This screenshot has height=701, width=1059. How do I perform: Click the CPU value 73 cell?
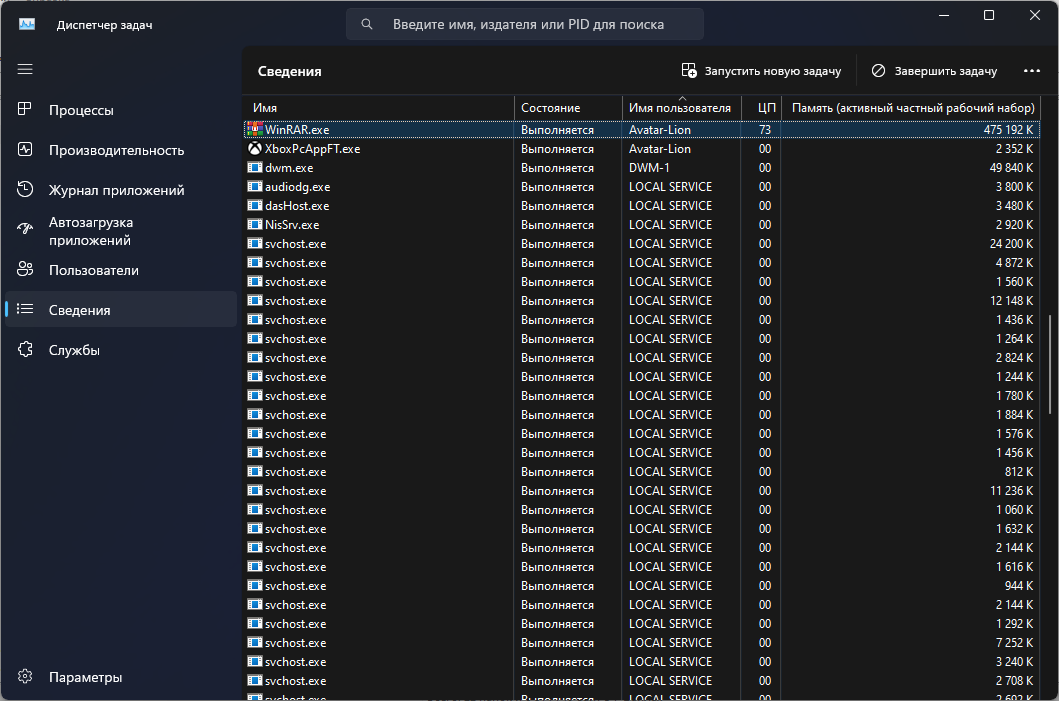765,130
